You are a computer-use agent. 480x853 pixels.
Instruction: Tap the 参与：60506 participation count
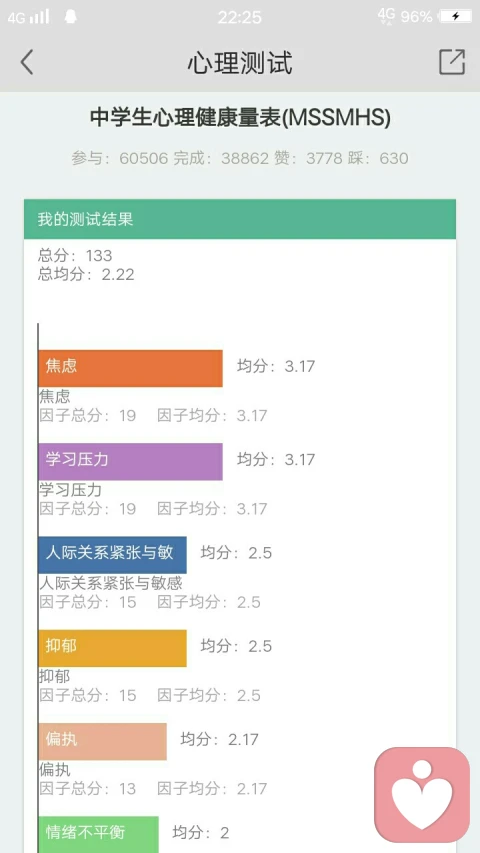120,158
